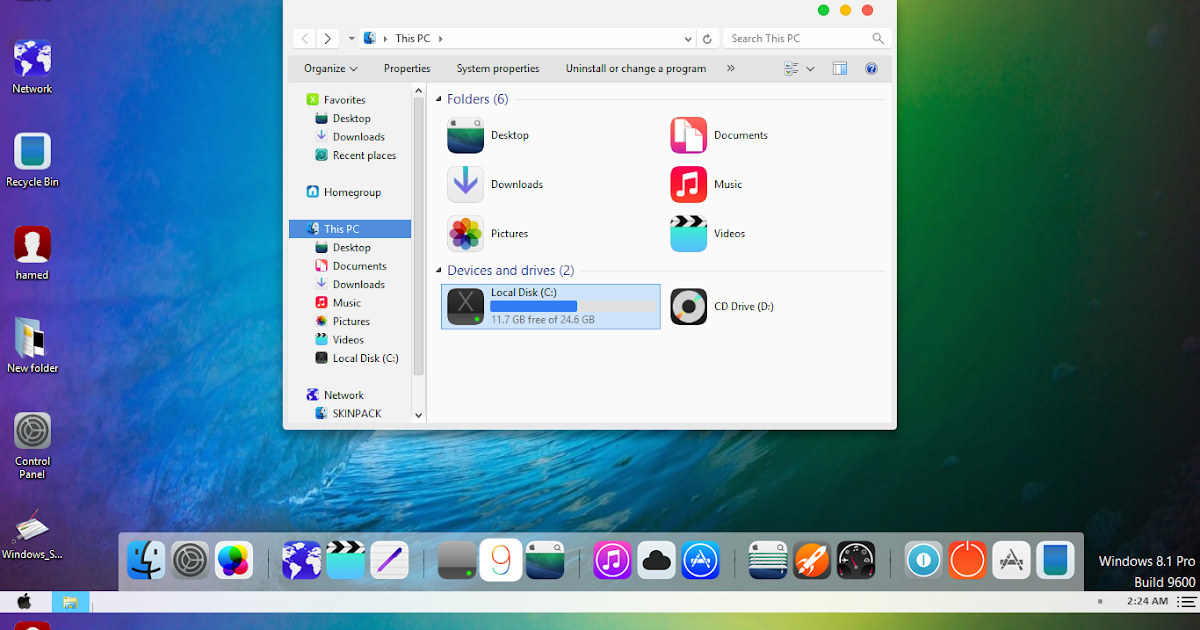Open the hard drive icon in dock
Screen dimensions: 1200x630
[x=457, y=560]
